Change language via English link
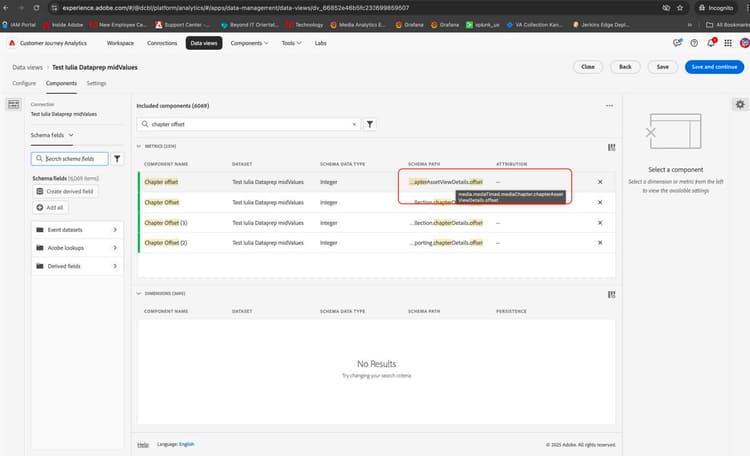This screenshot has width=750, height=456. tap(187, 445)
